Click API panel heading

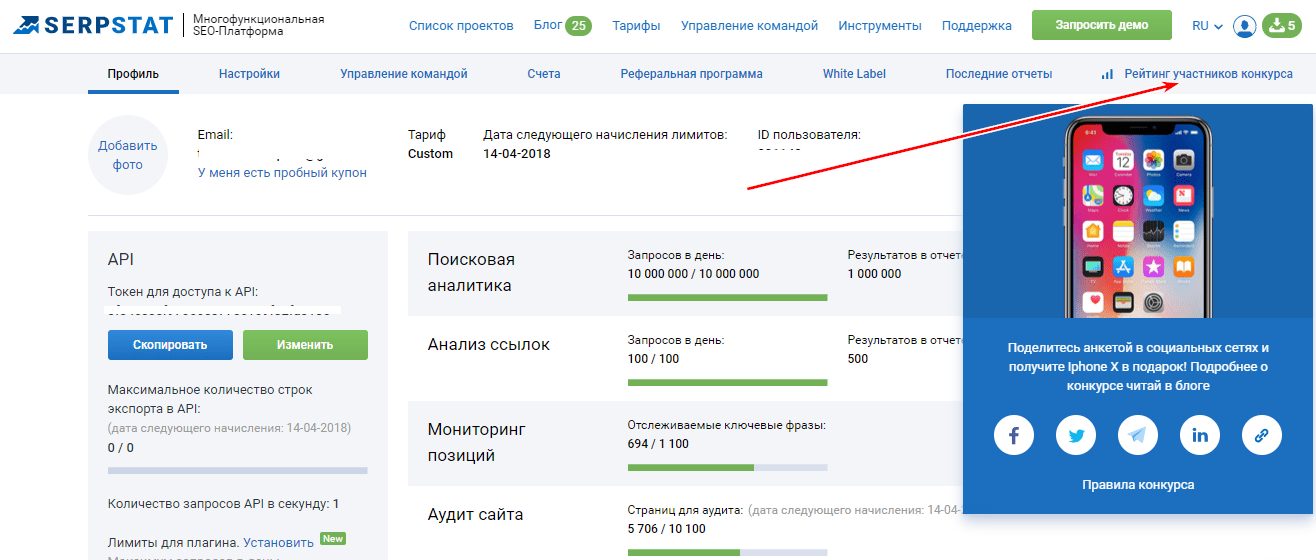pyautogui.click(x=121, y=259)
